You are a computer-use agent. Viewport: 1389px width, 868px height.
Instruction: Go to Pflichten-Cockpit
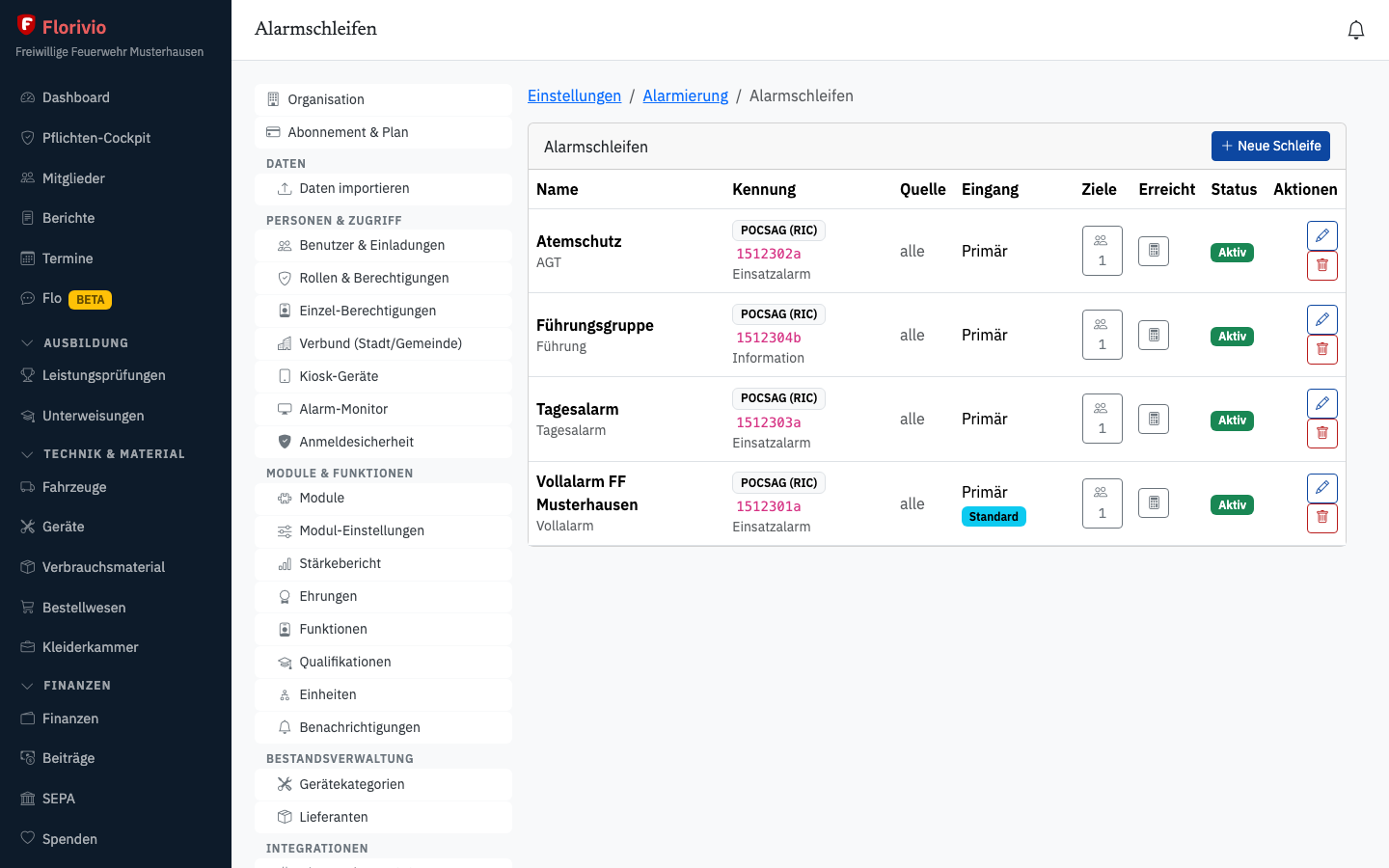point(116,138)
